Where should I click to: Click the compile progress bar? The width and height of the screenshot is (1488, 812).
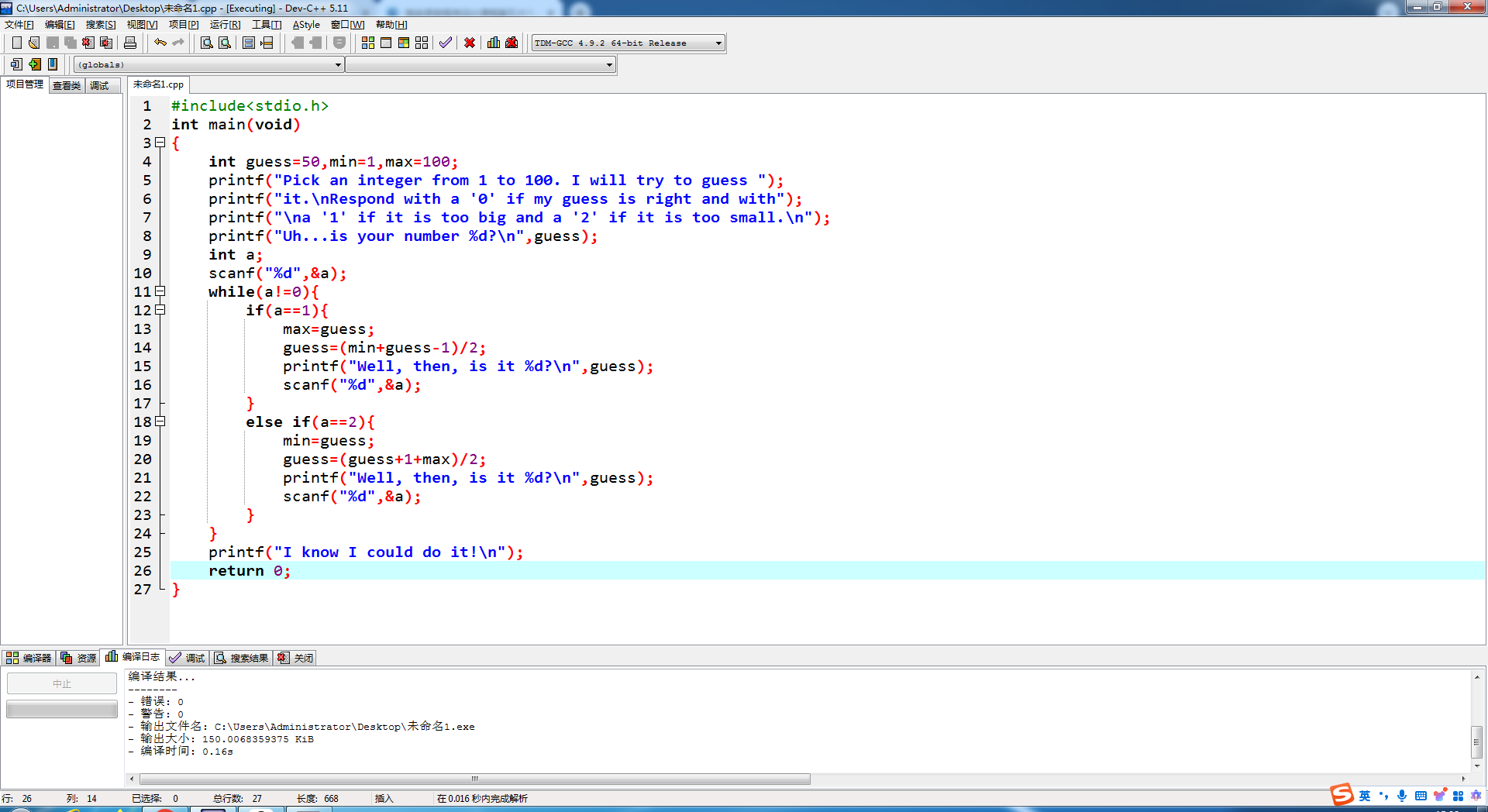pos(62,709)
